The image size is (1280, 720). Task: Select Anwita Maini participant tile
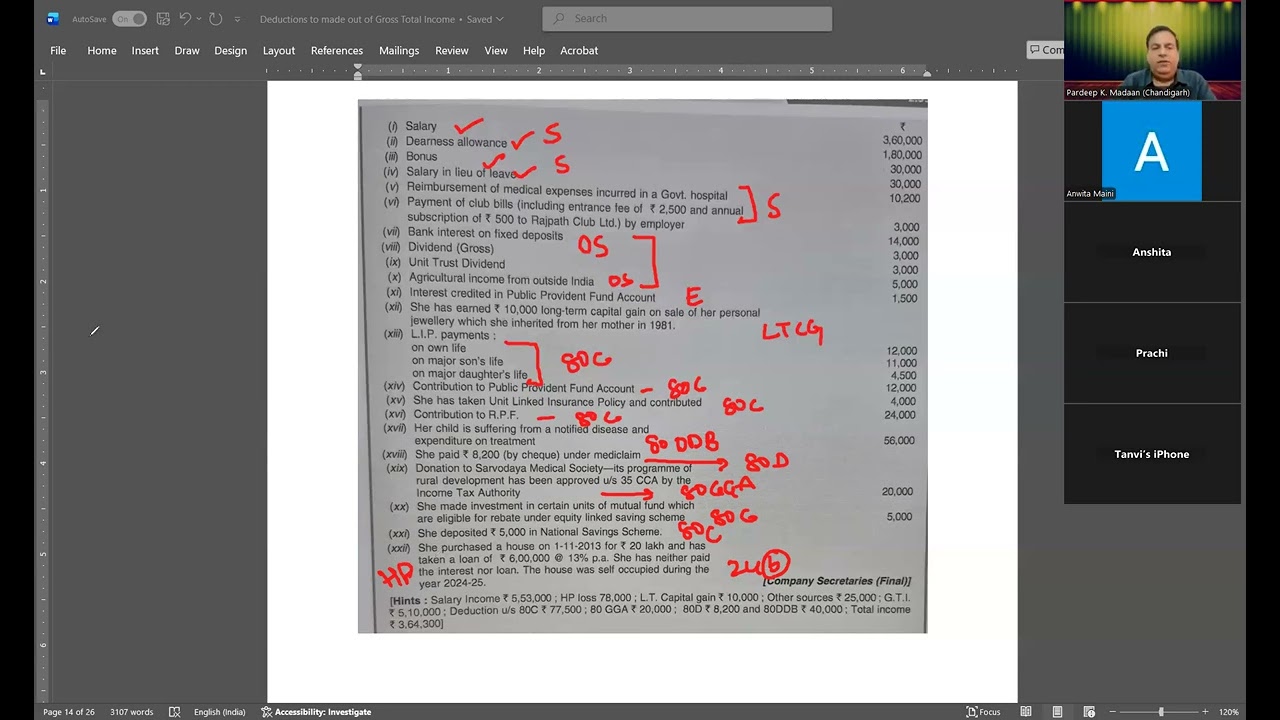point(1152,151)
